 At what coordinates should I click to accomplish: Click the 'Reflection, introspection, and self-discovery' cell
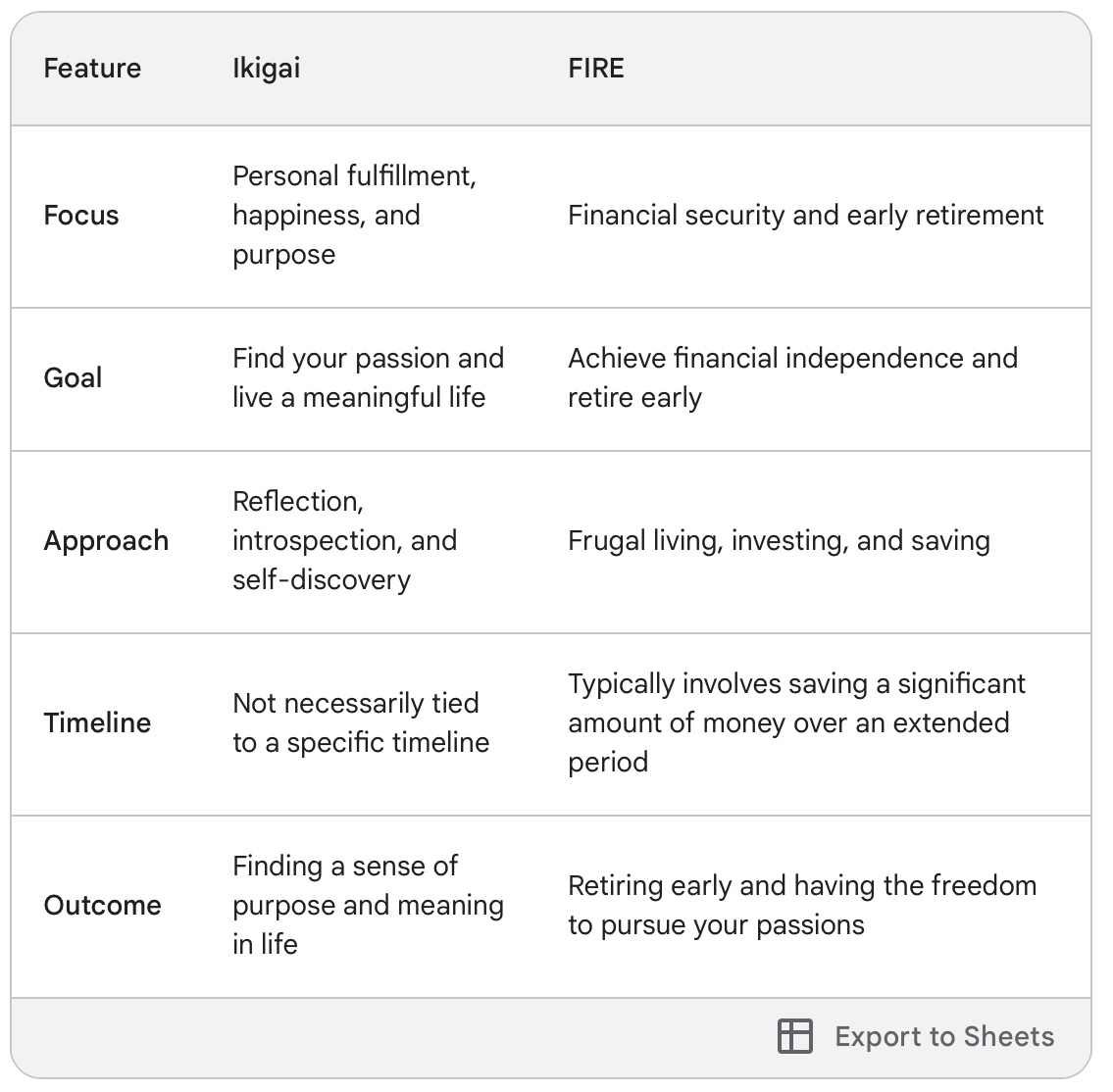tap(344, 541)
